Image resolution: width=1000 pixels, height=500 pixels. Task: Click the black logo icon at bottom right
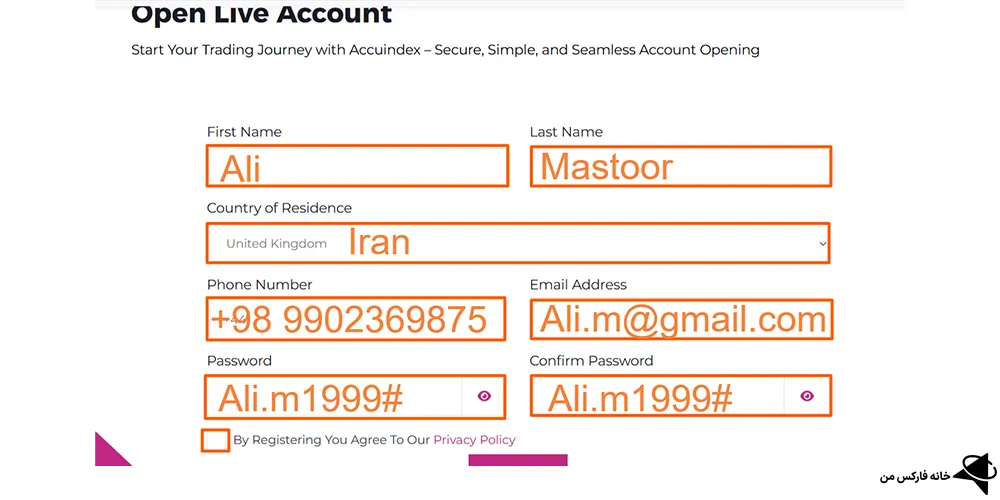click(x=972, y=473)
